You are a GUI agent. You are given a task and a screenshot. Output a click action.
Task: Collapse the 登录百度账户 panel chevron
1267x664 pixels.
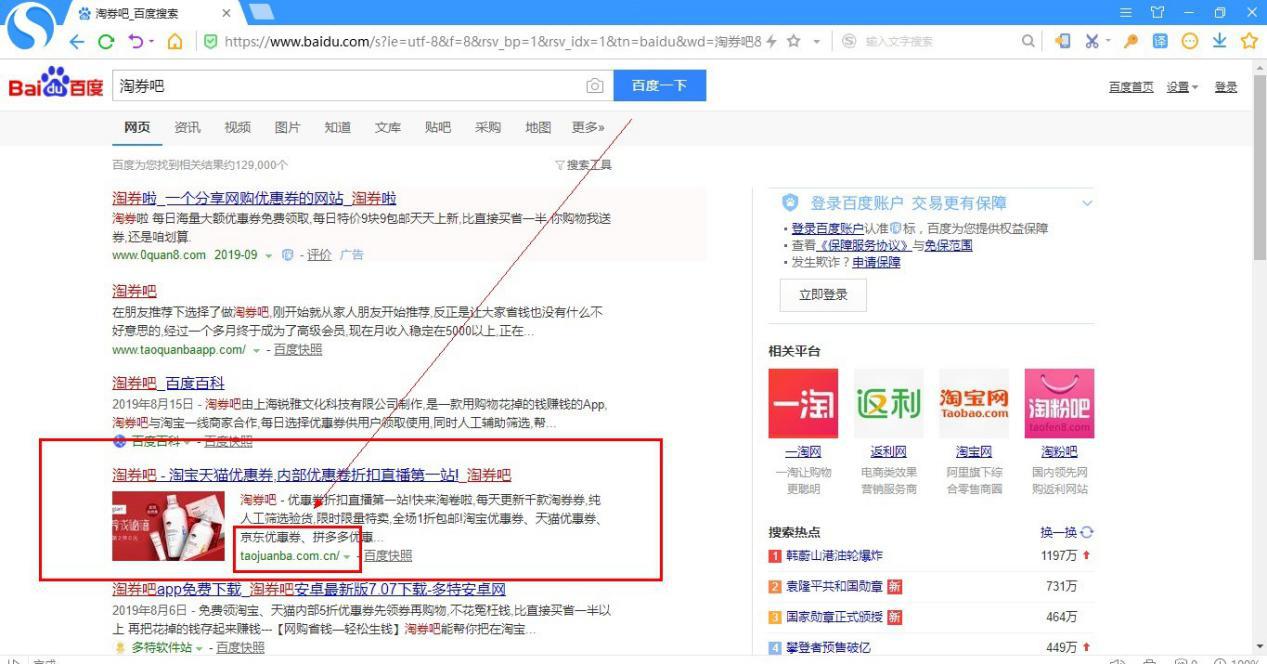(1088, 203)
